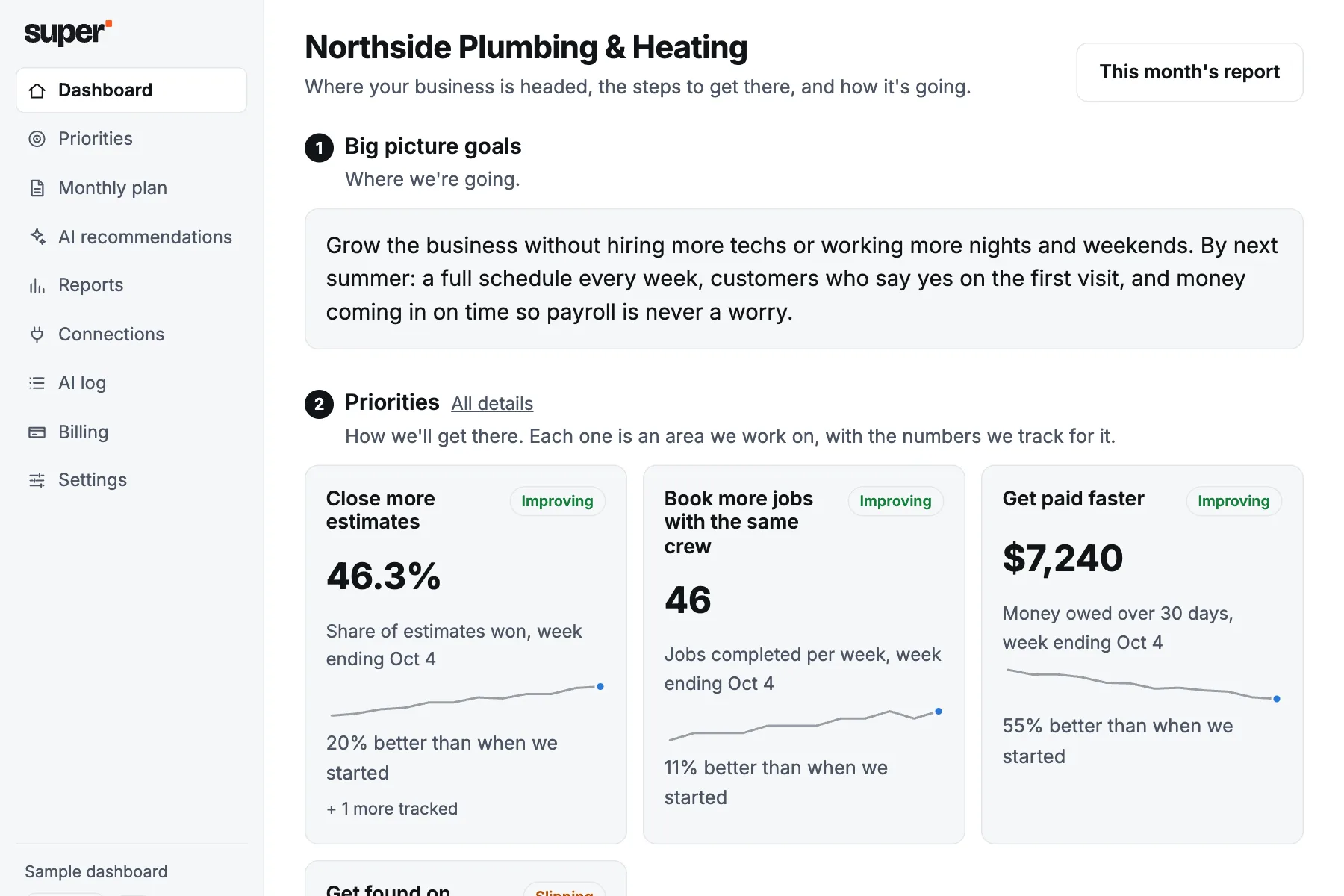
Task: Click Improving badge on Close more estimates
Action: (x=557, y=501)
